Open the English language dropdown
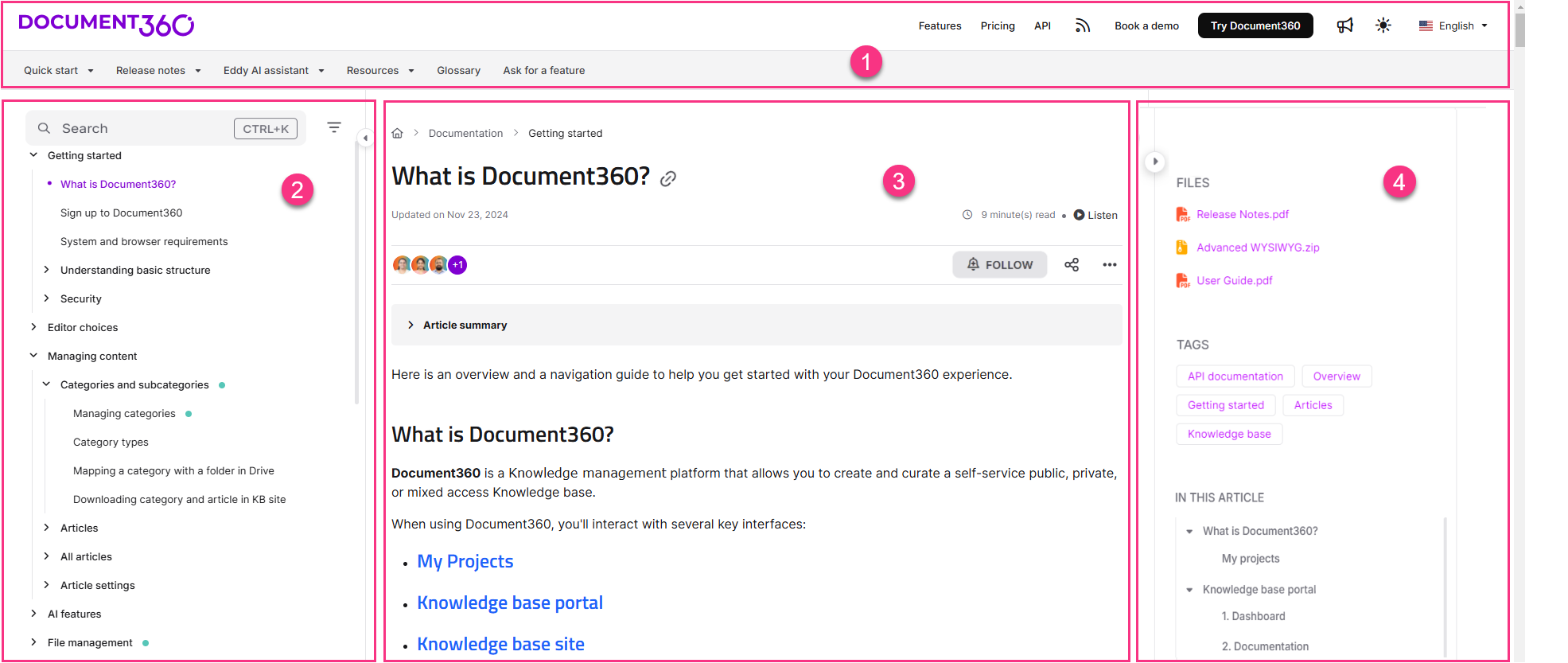 (1453, 25)
